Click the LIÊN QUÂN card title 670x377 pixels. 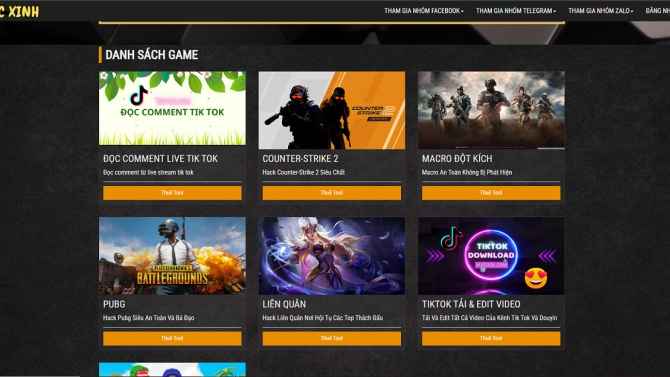[284, 304]
